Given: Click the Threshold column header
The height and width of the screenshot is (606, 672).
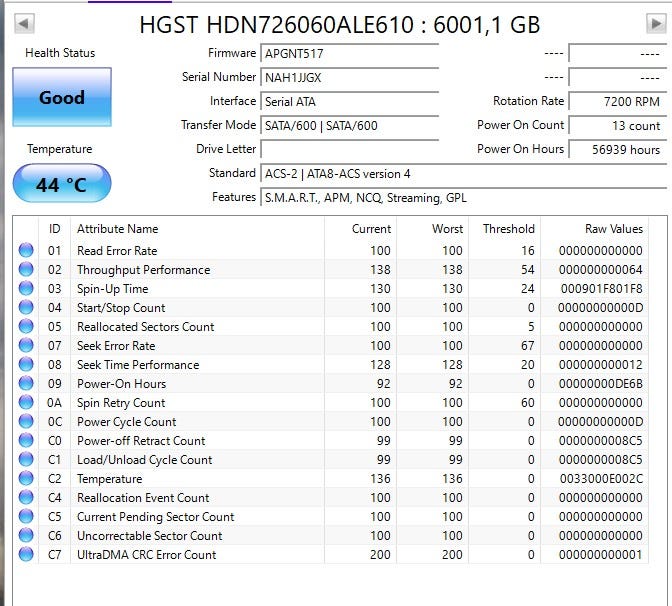Looking at the screenshot, I should point(504,229).
